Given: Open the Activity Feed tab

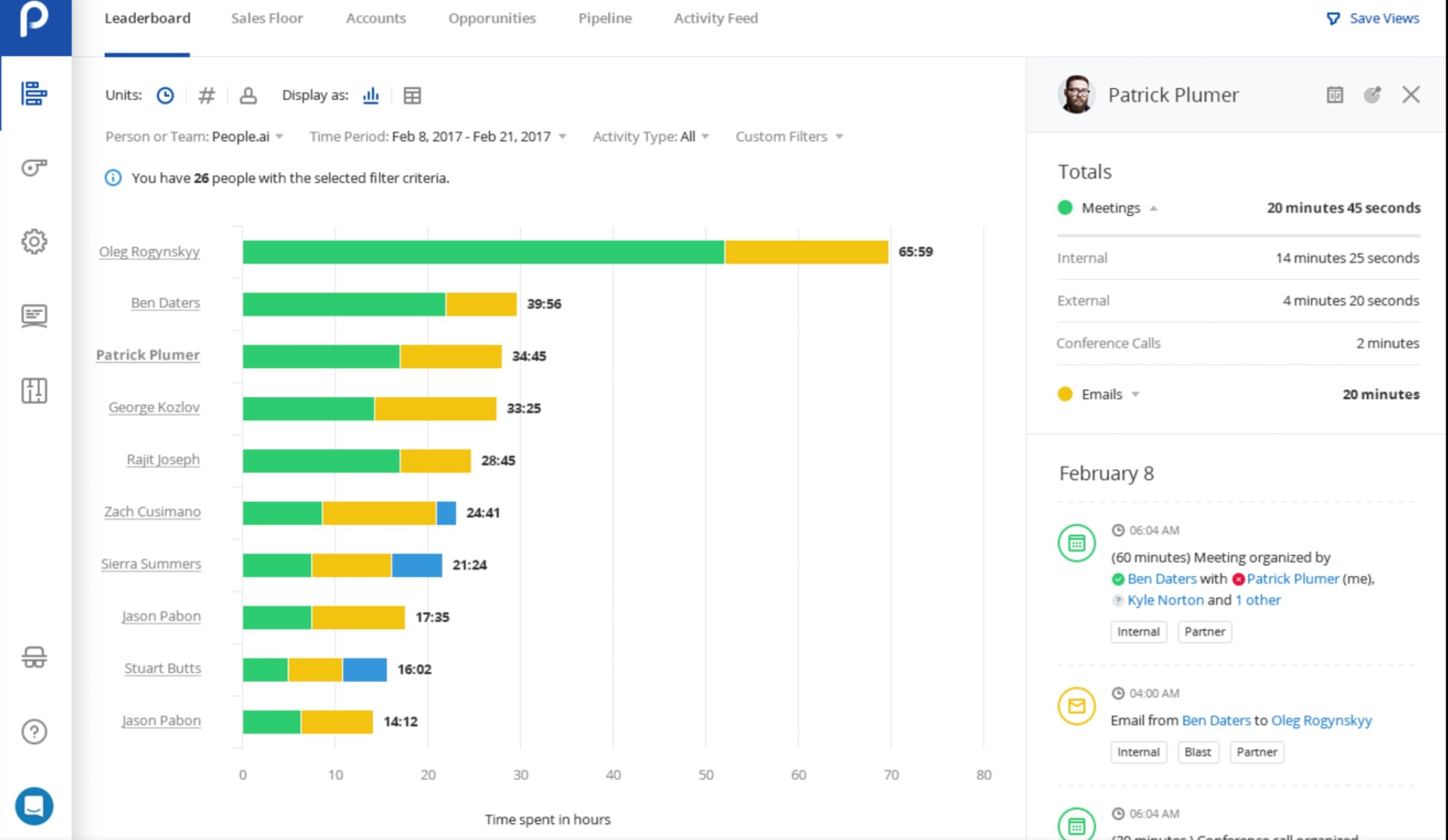Looking at the screenshot, I should click(715, 18).
